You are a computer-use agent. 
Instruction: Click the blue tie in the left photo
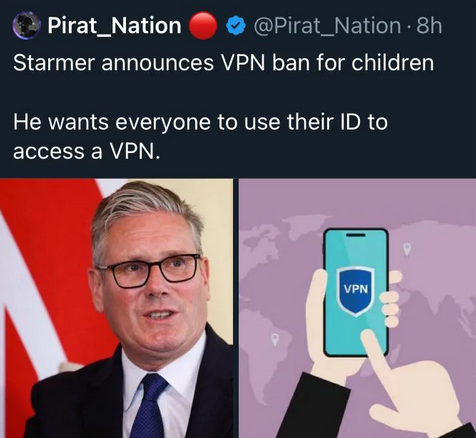click(x=149, y=406)
